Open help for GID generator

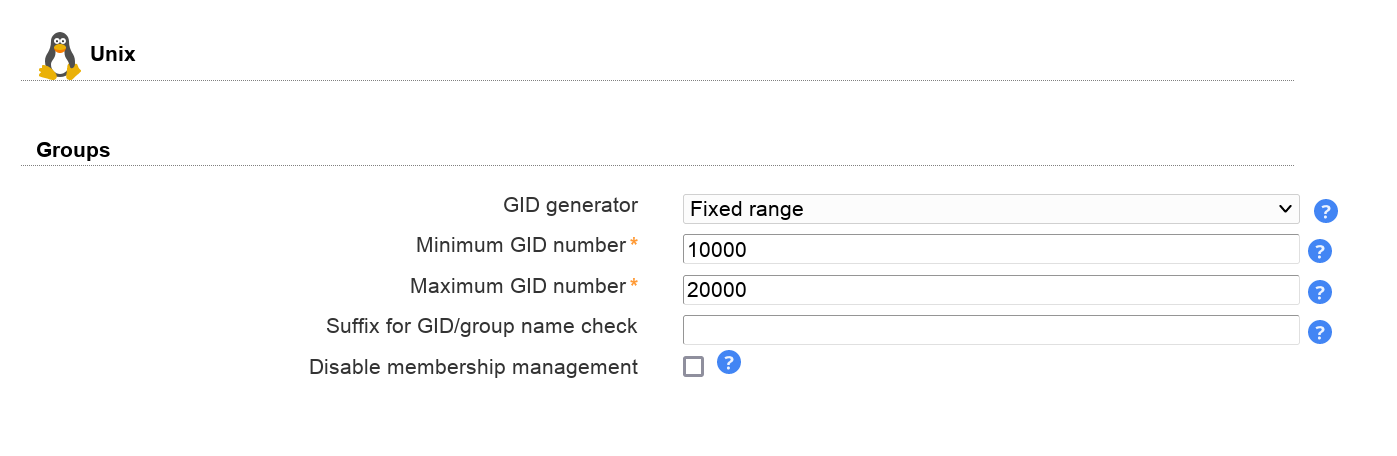coord(1325,211)
